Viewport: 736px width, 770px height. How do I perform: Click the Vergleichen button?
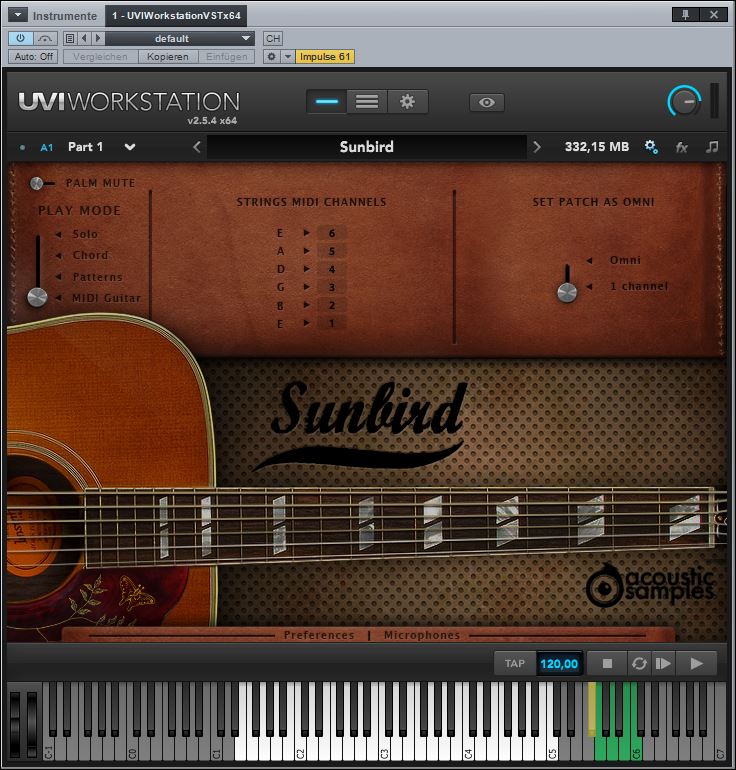click(100, 56)
